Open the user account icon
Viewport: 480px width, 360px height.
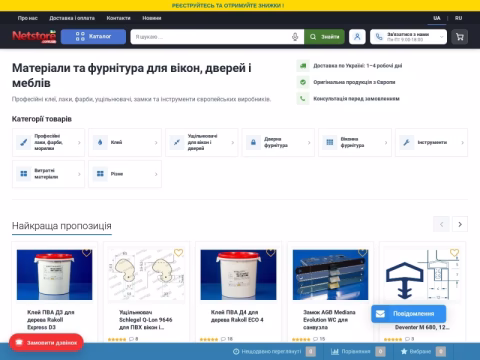(357, 37)
